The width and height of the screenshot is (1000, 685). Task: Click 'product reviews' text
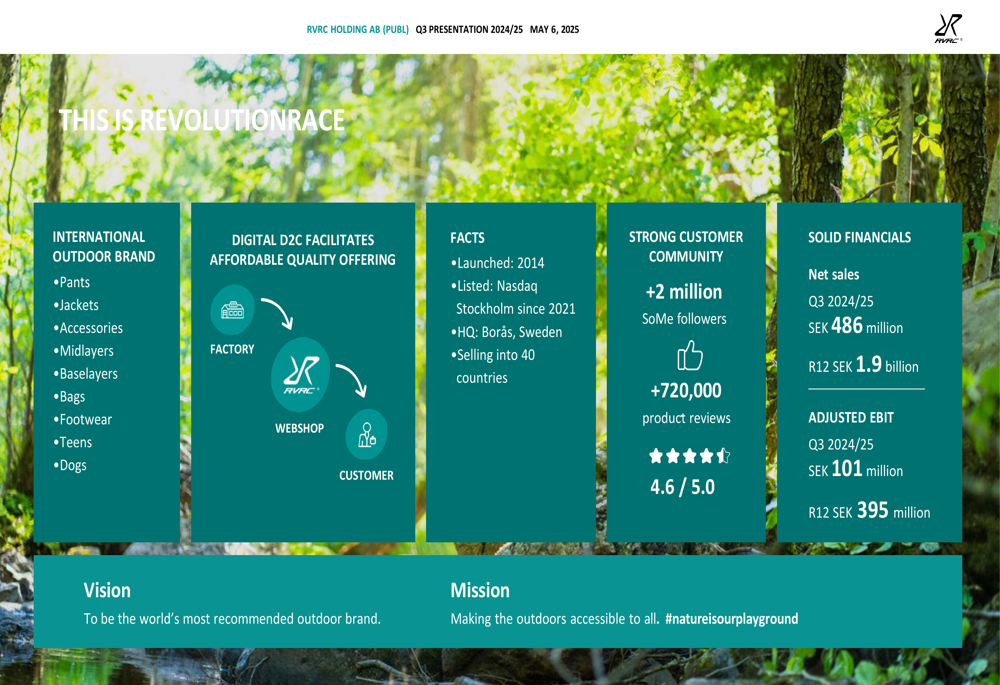686,418
